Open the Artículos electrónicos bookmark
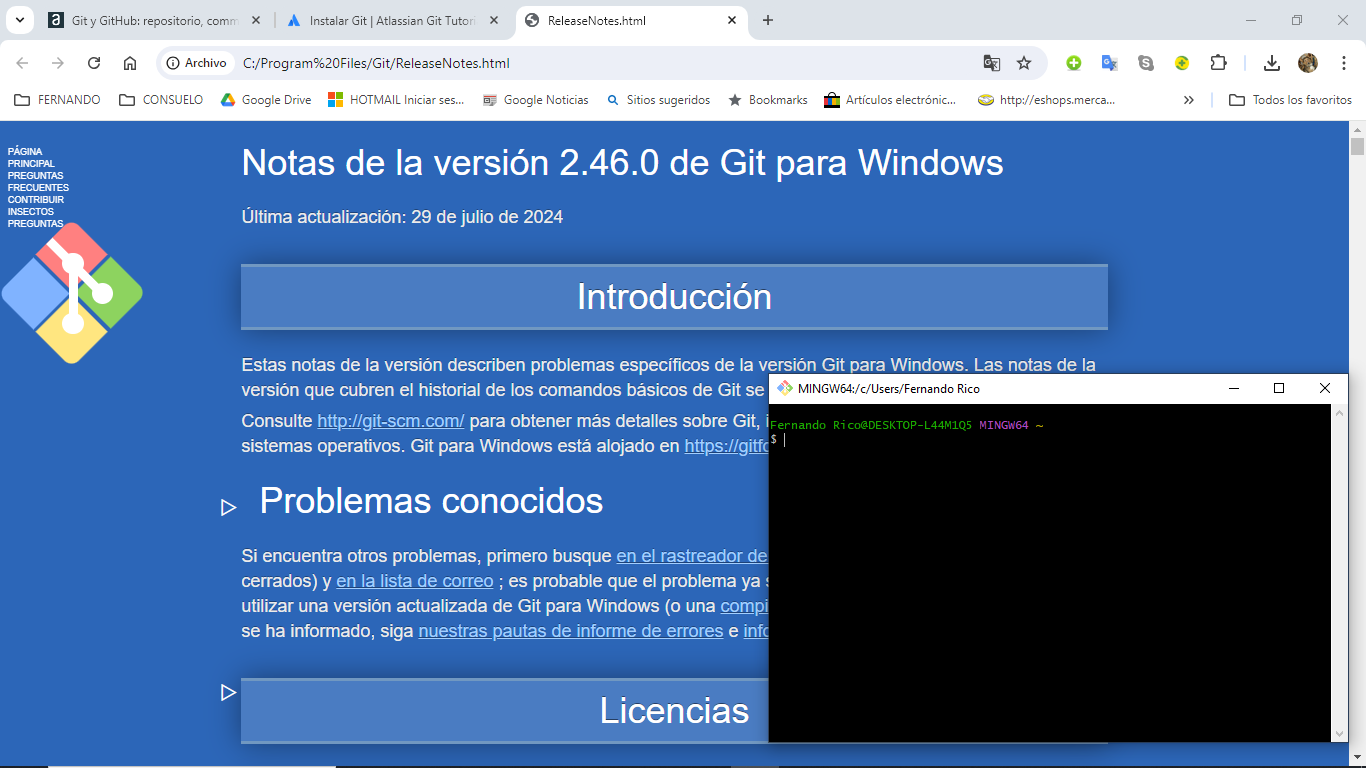1366x768 pixels. point(890,100)
